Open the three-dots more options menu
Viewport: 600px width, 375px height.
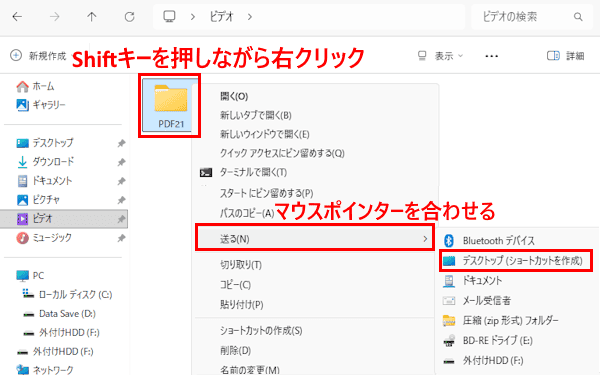click(491, 56)
